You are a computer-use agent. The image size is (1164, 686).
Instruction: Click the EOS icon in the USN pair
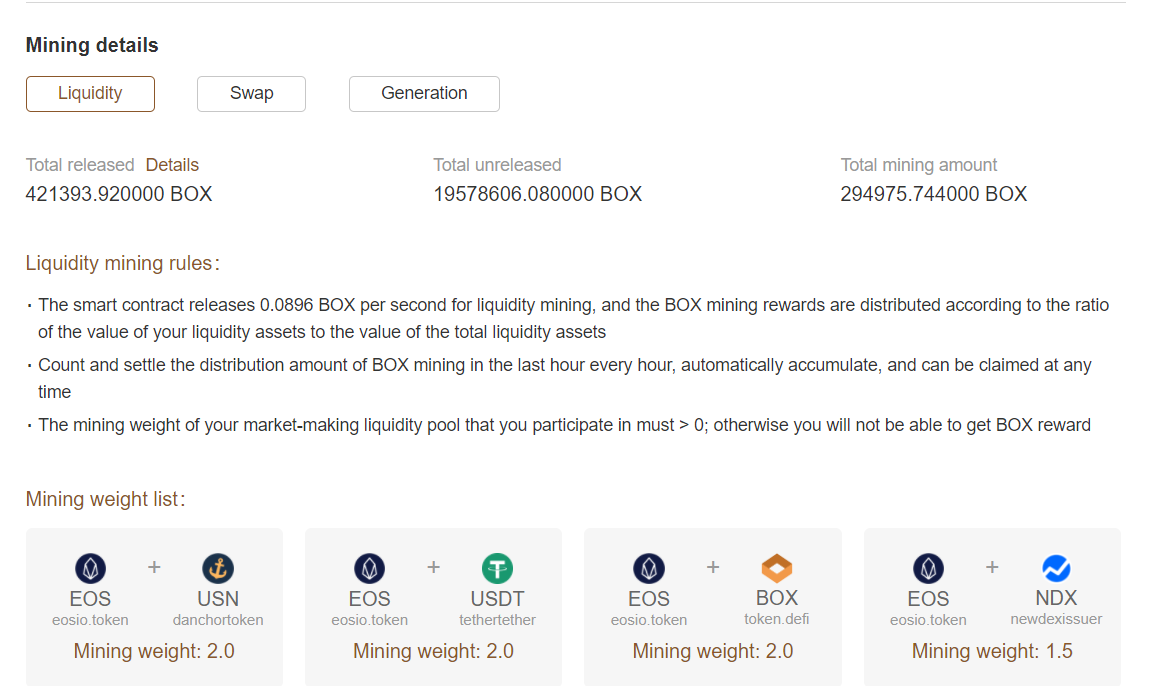pyautogui.click(x=90, y=569)
